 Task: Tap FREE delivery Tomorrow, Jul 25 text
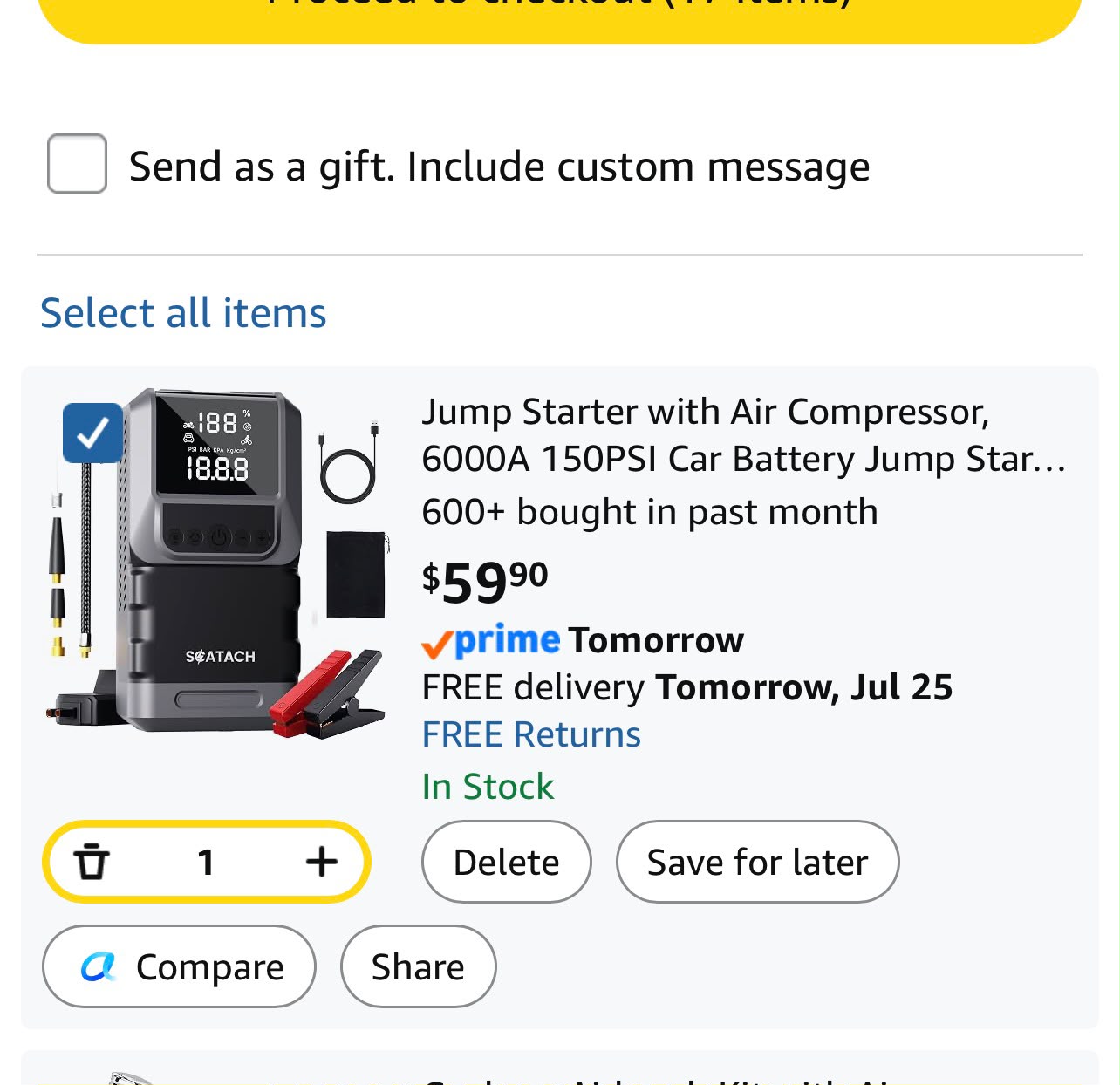click(x=687, y=687)
